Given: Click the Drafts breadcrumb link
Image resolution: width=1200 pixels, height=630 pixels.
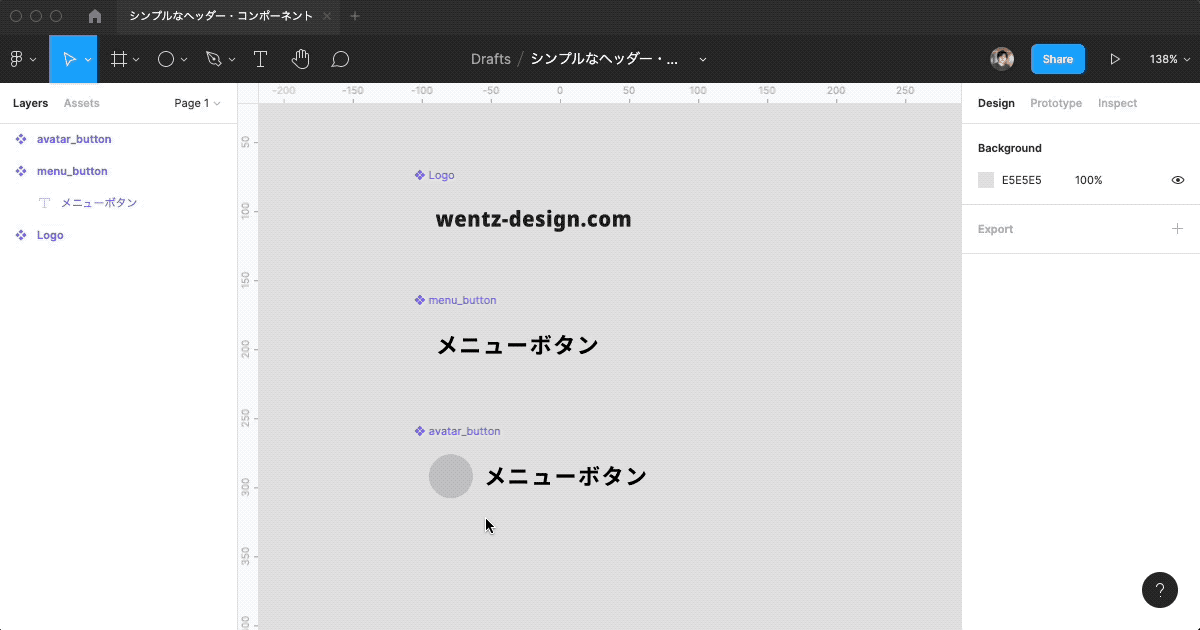Looking at the screenshot, I should (490, 59).
